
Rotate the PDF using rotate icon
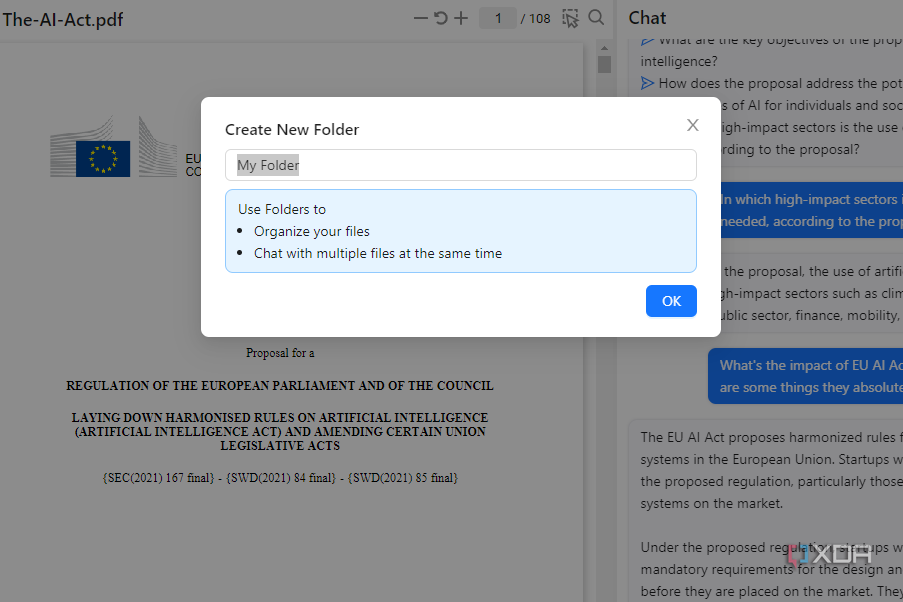tap(441, 18)
